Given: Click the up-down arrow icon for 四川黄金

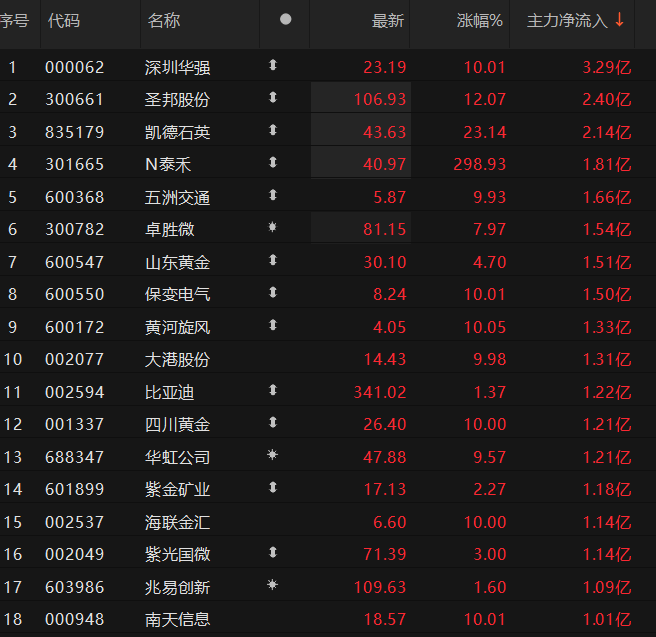Looking at the screenshot, I should coord(273,422).
